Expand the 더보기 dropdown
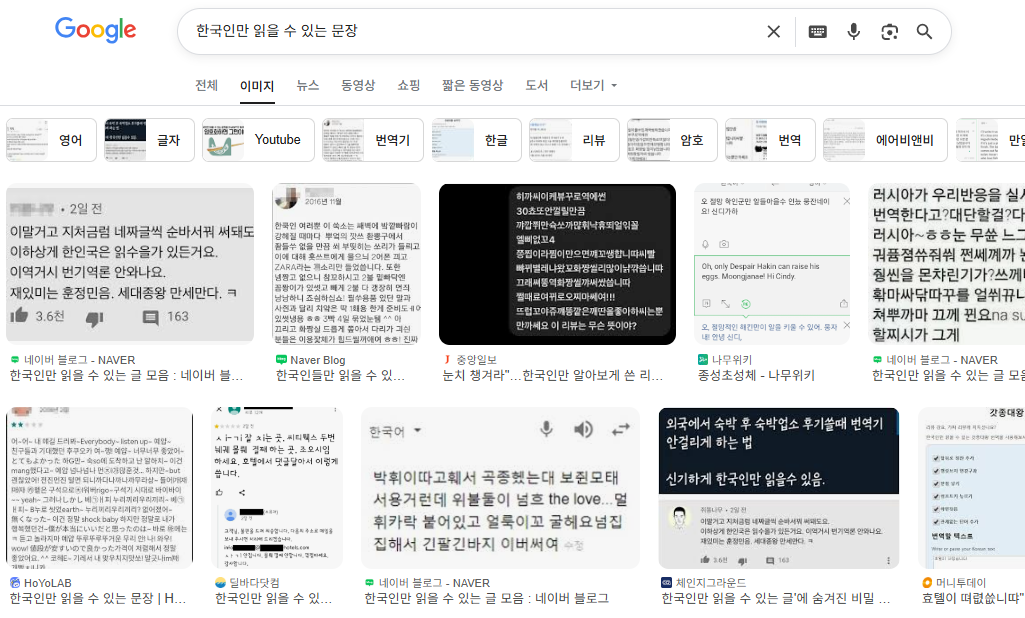The image size is (1025, 618). pyautogui.click(x=594, y=86)
